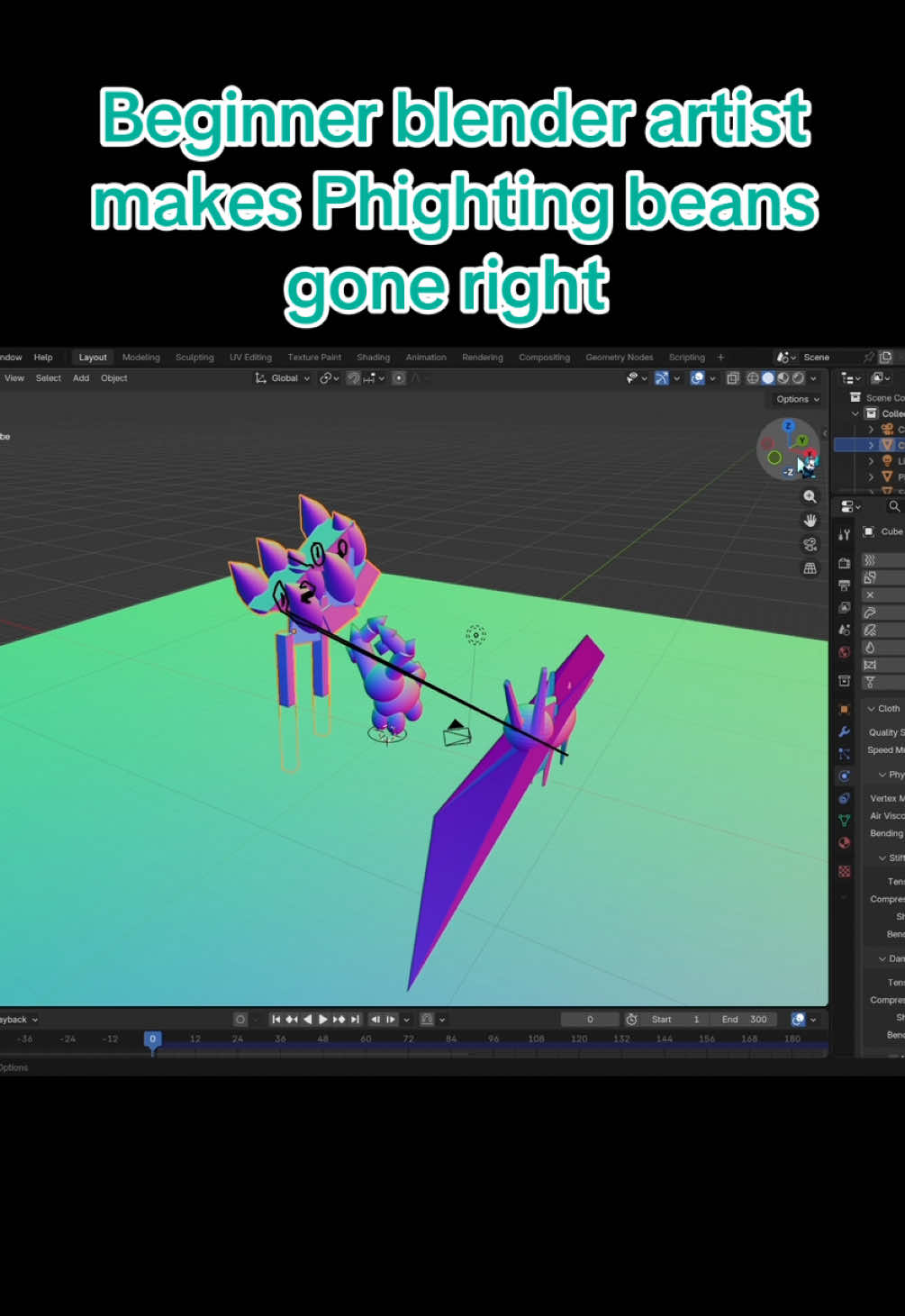Open the Object menu in viewport header
Image resolution: width=905 pixels, height=1316 pixels.
(x=114, y=378)
